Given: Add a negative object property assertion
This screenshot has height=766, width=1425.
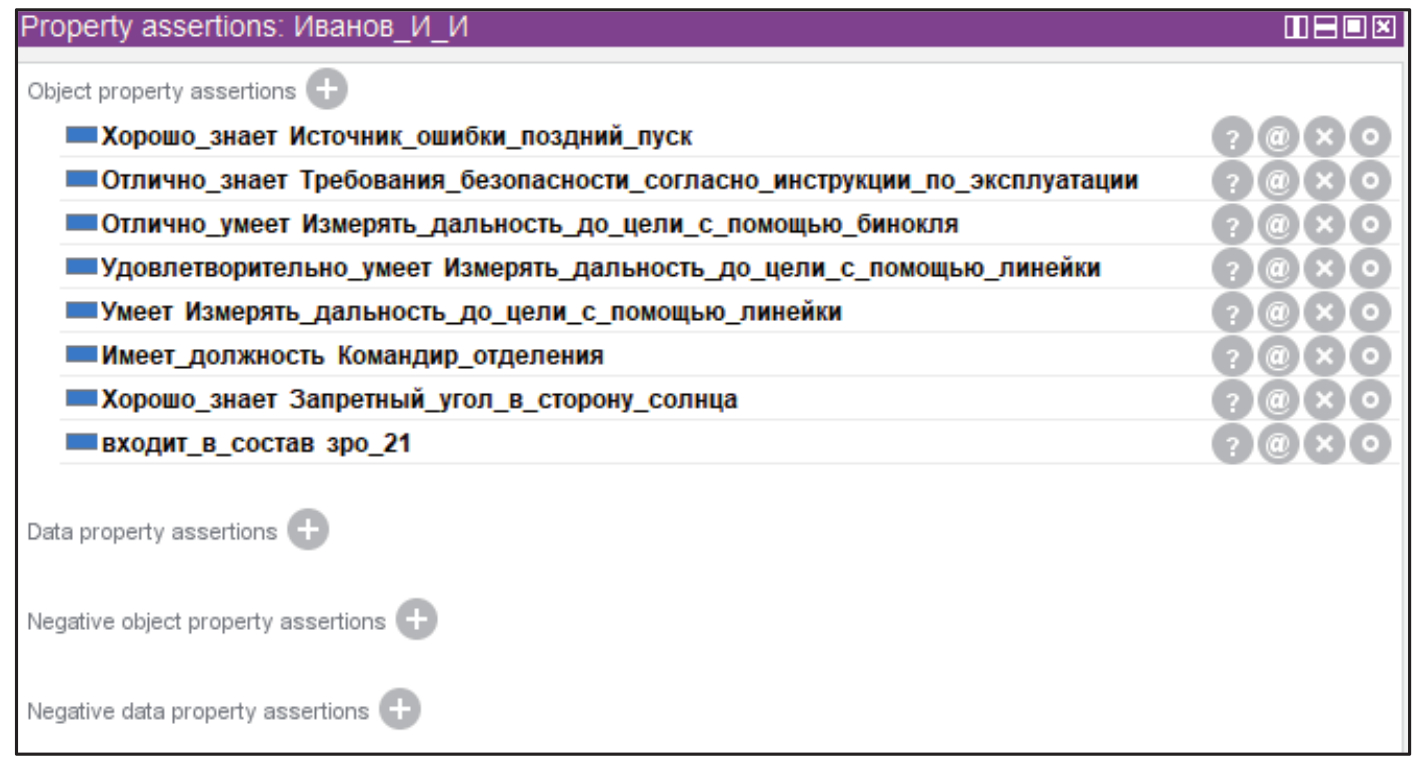Looking at the screenshot, I should click(416, 620).
